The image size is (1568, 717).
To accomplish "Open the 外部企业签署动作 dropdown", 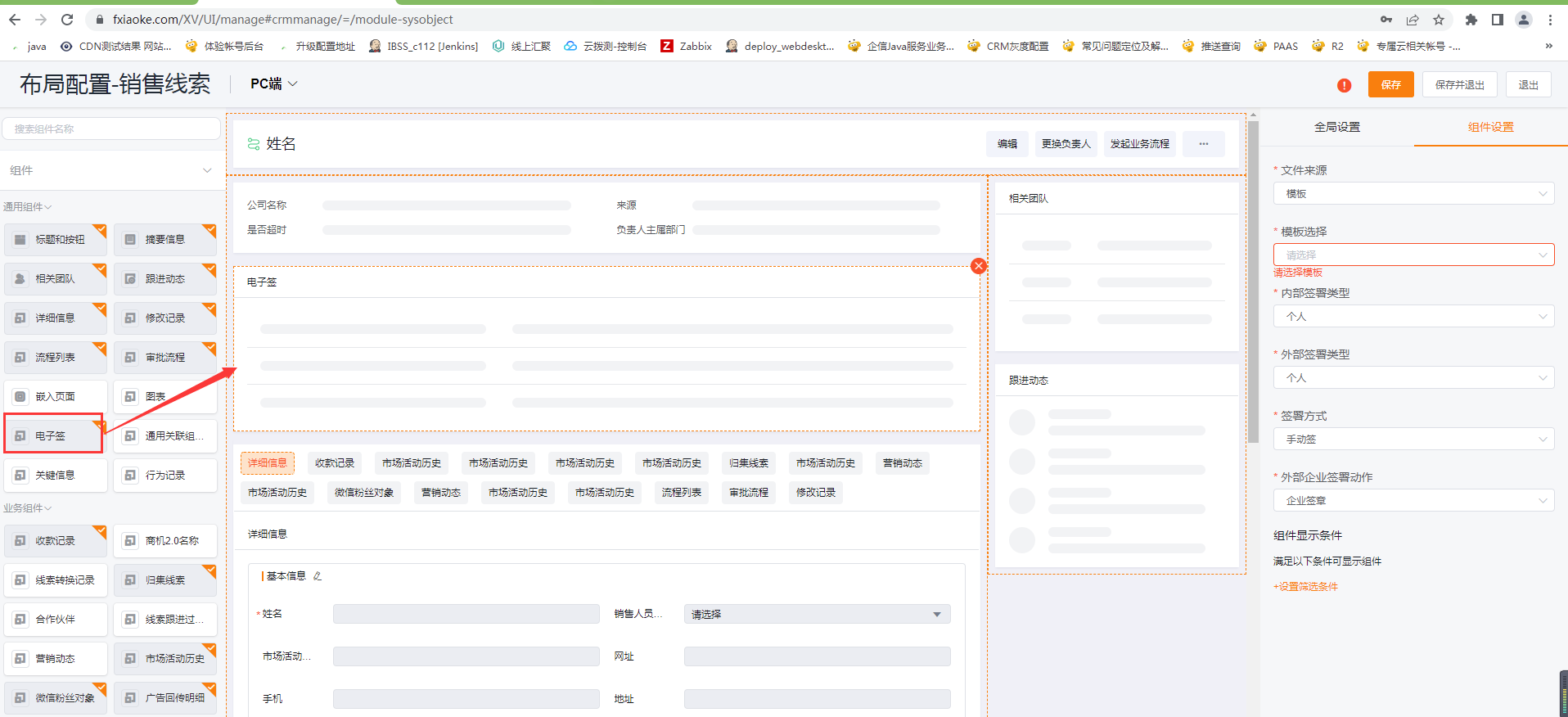I will pyautogui.click(x=1413, y=501).
